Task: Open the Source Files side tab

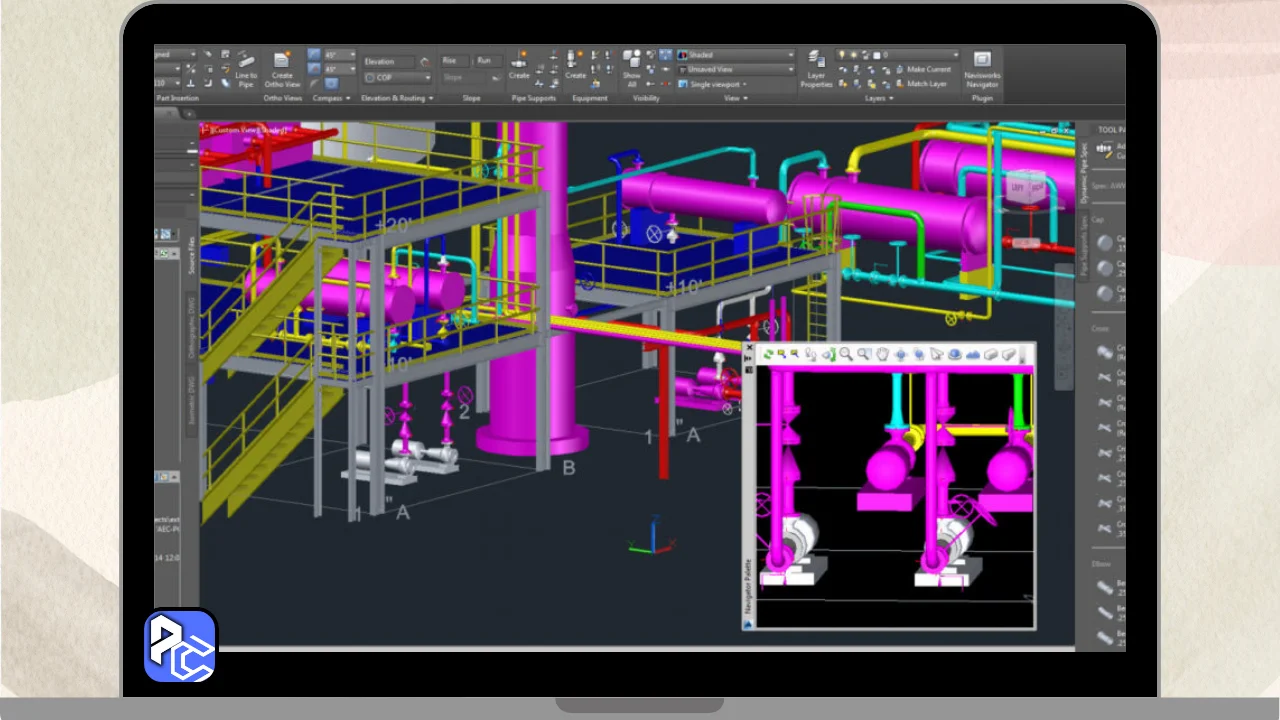Action: pyautogui.click(x=192, y=256)
